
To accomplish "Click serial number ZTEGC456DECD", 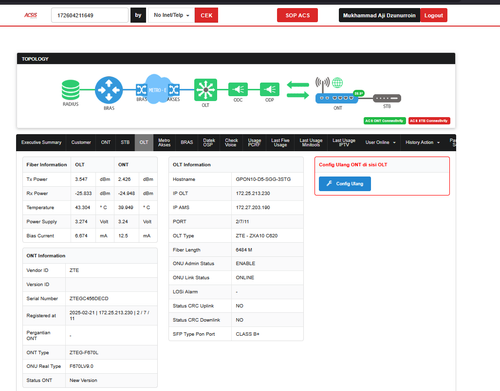I will tap(89, 298).
